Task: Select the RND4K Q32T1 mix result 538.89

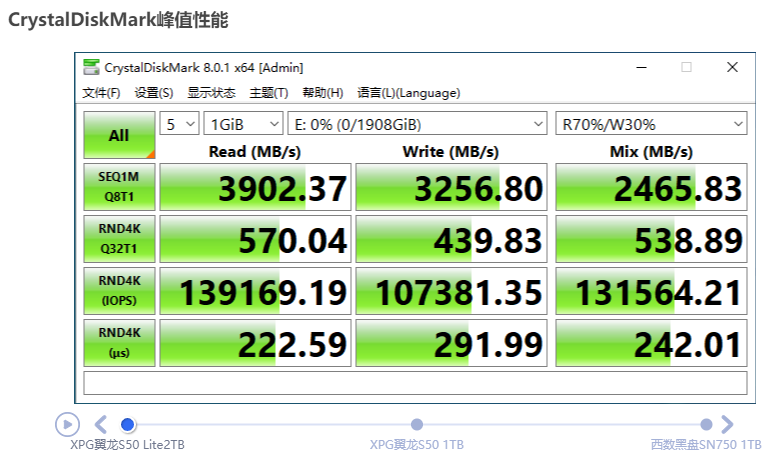Action: 651,239
